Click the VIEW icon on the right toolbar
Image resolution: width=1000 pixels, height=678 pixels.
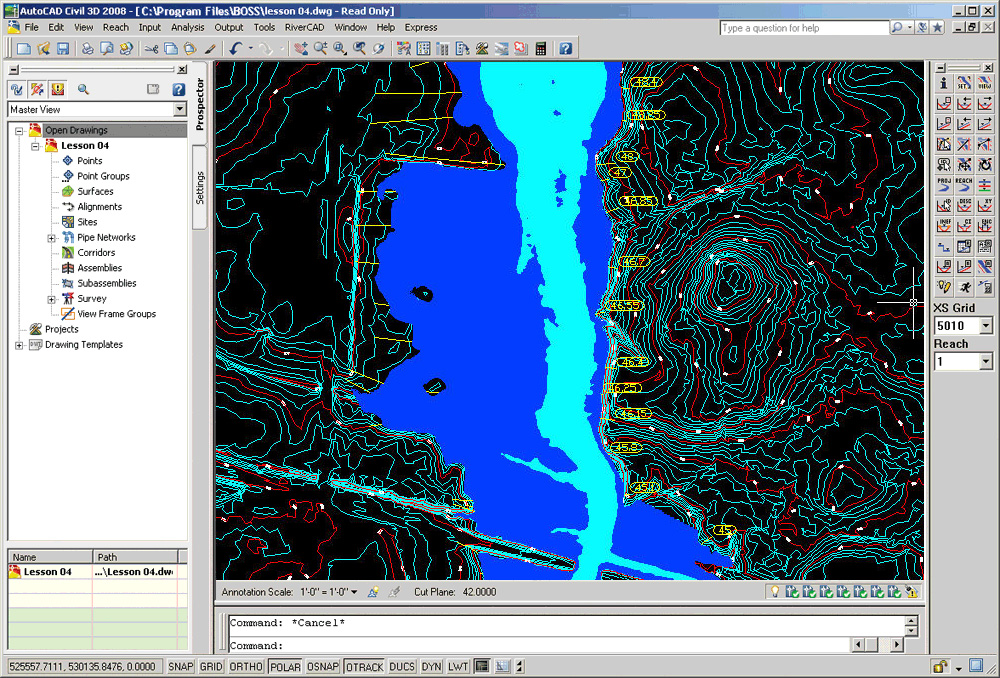[x=983, y=81]
